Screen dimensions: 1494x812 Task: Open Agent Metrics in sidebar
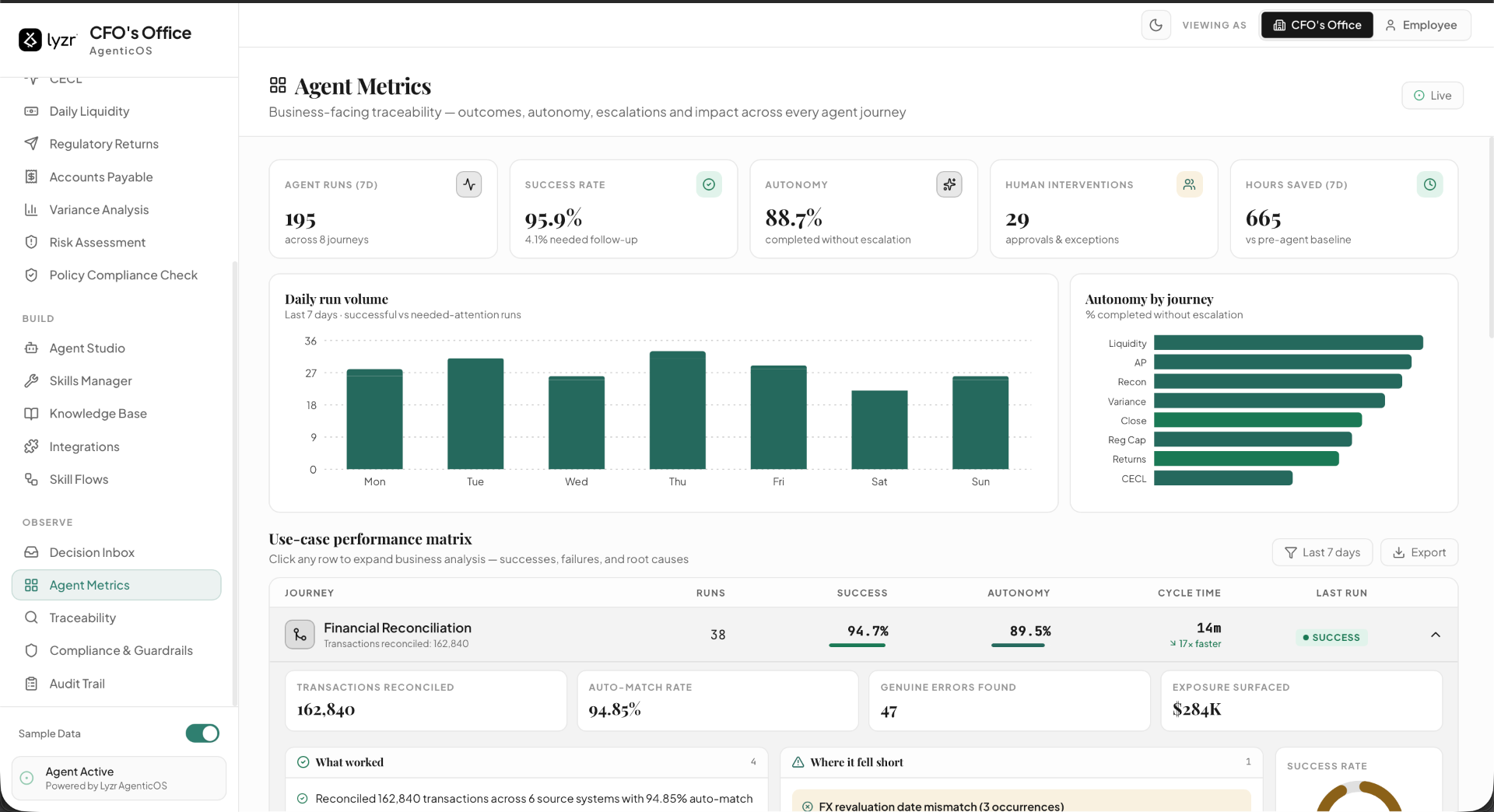tap(117, 585)
